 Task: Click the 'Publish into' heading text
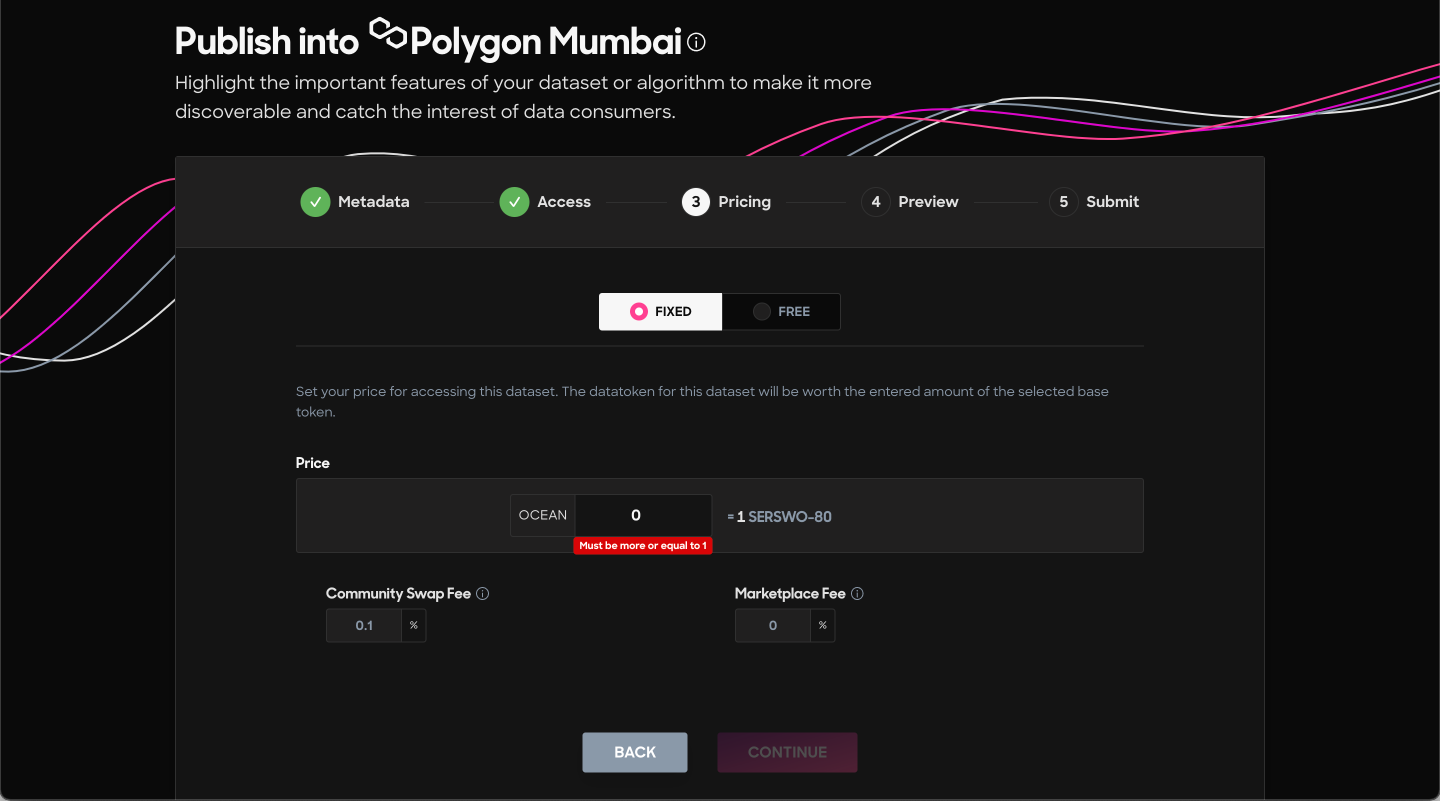click(x=267, y=42)
